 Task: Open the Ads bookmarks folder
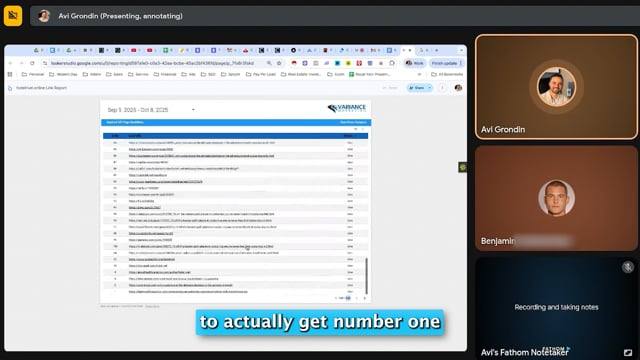(189, 74)
